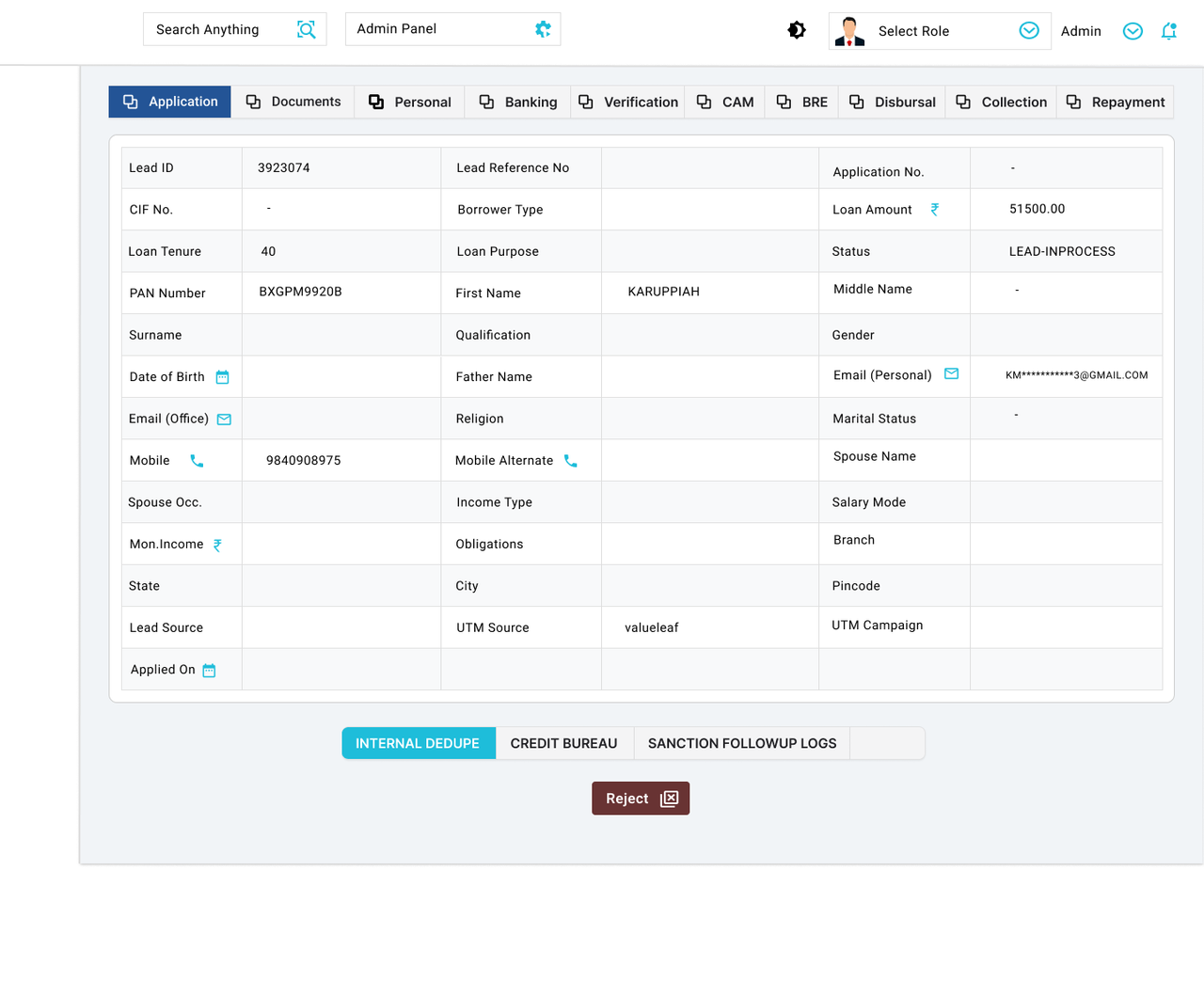The height and width of the screenshot is (982, 1204).
Task: Click the phone icon beside Mobile field
Action: pyautogui.click(x=196, y=461)
